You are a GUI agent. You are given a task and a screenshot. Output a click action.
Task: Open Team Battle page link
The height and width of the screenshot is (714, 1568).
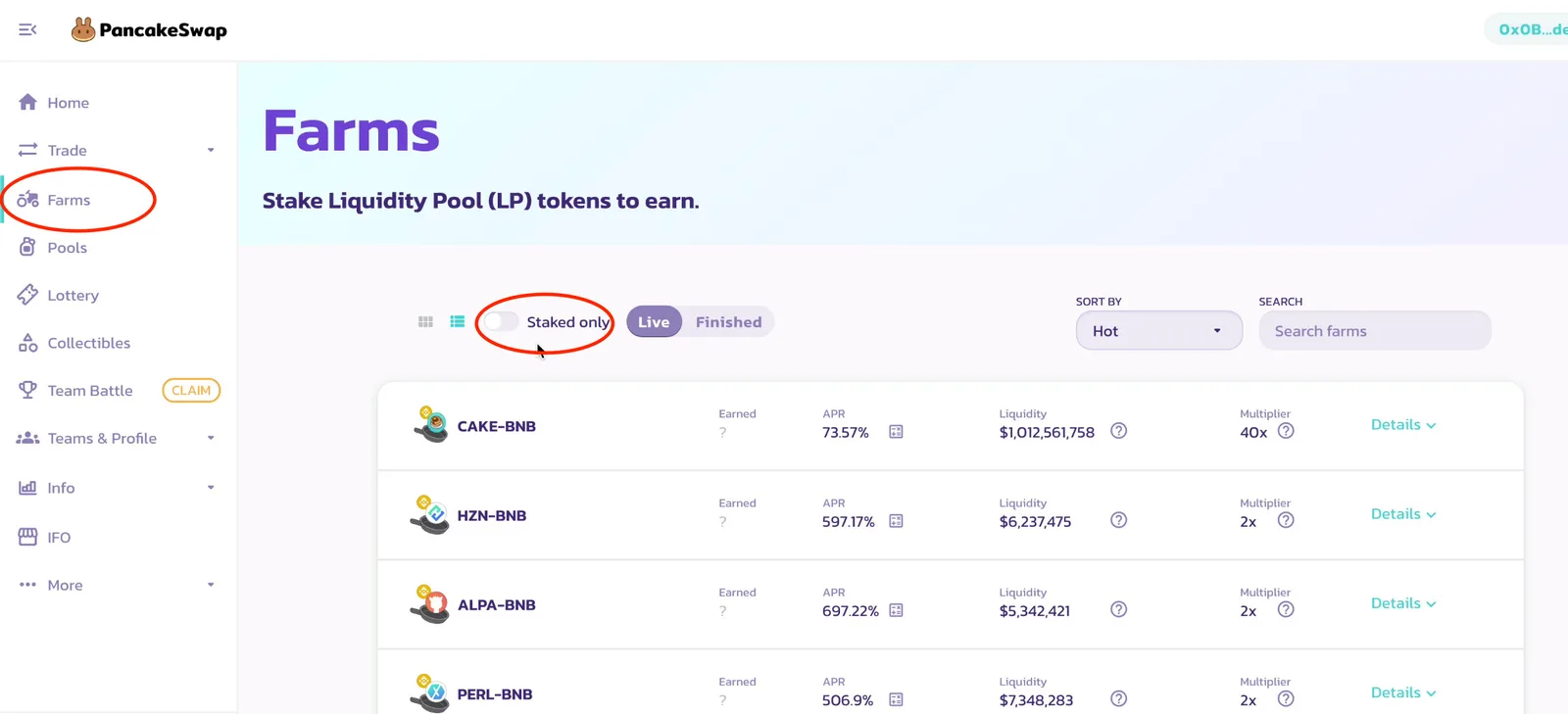(90, 390)
